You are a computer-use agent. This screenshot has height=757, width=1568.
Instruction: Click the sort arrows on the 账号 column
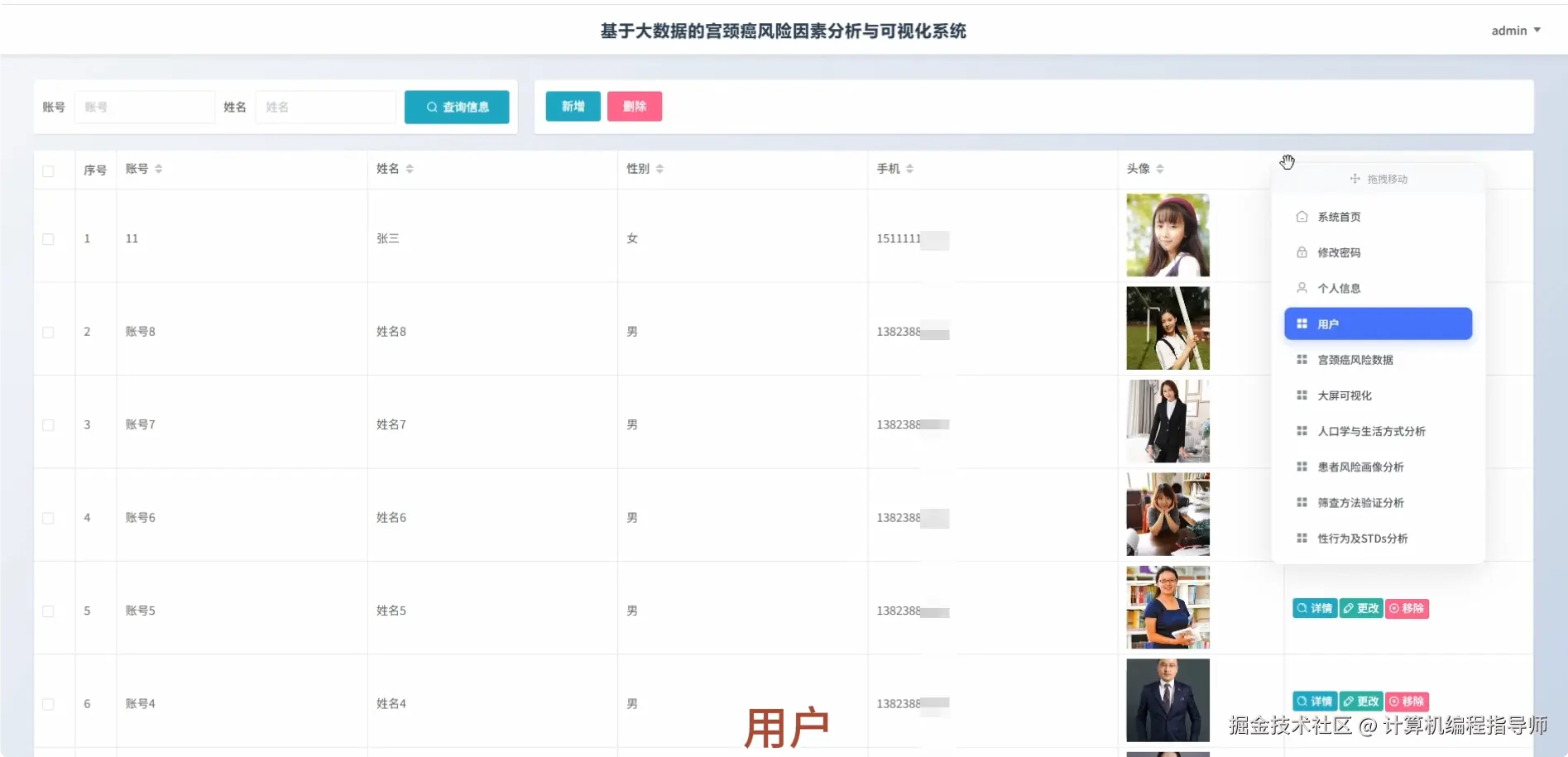[158, 169]
